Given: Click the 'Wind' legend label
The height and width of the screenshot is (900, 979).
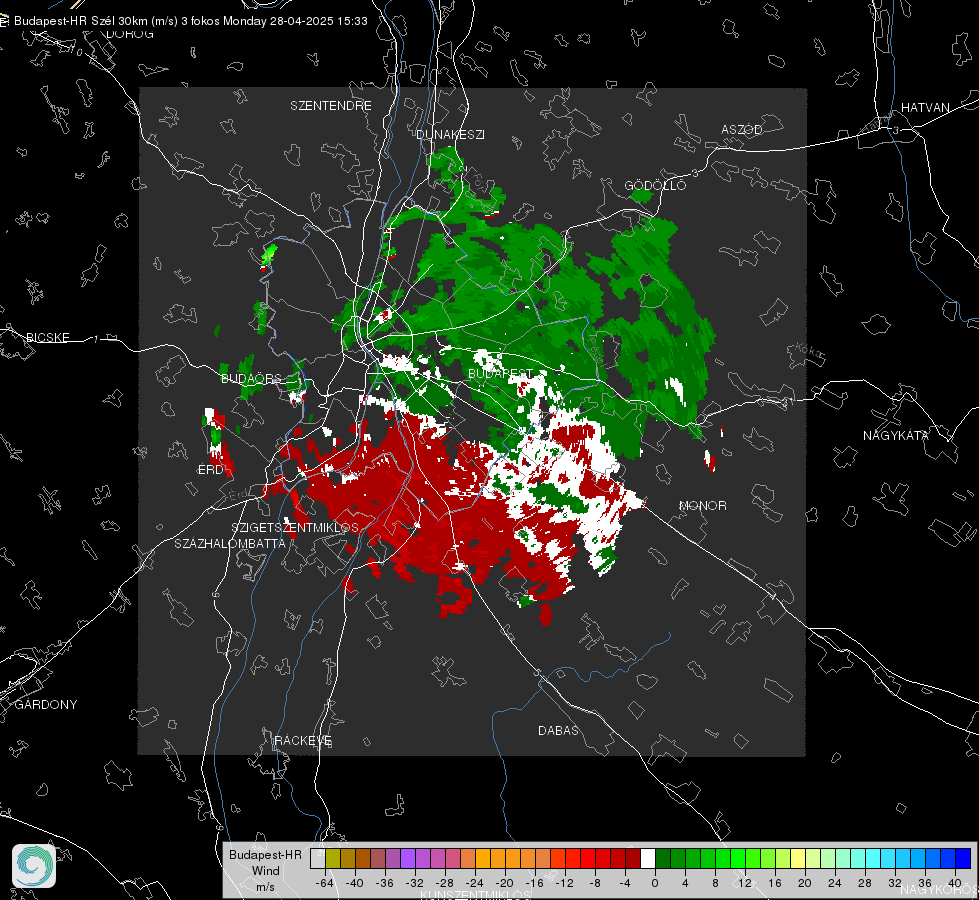Looking at the screenshot, I should tap(265, 870).
